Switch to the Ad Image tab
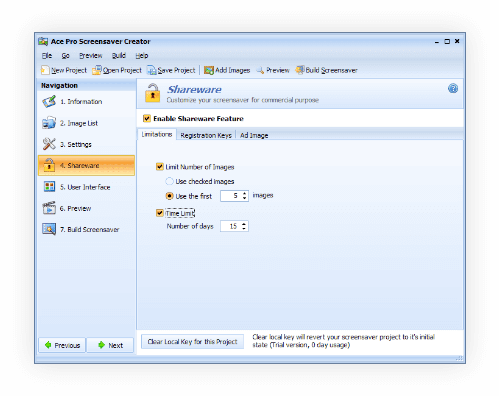The width and height of the screenshot is (499, 396). (x=254, y=135)
